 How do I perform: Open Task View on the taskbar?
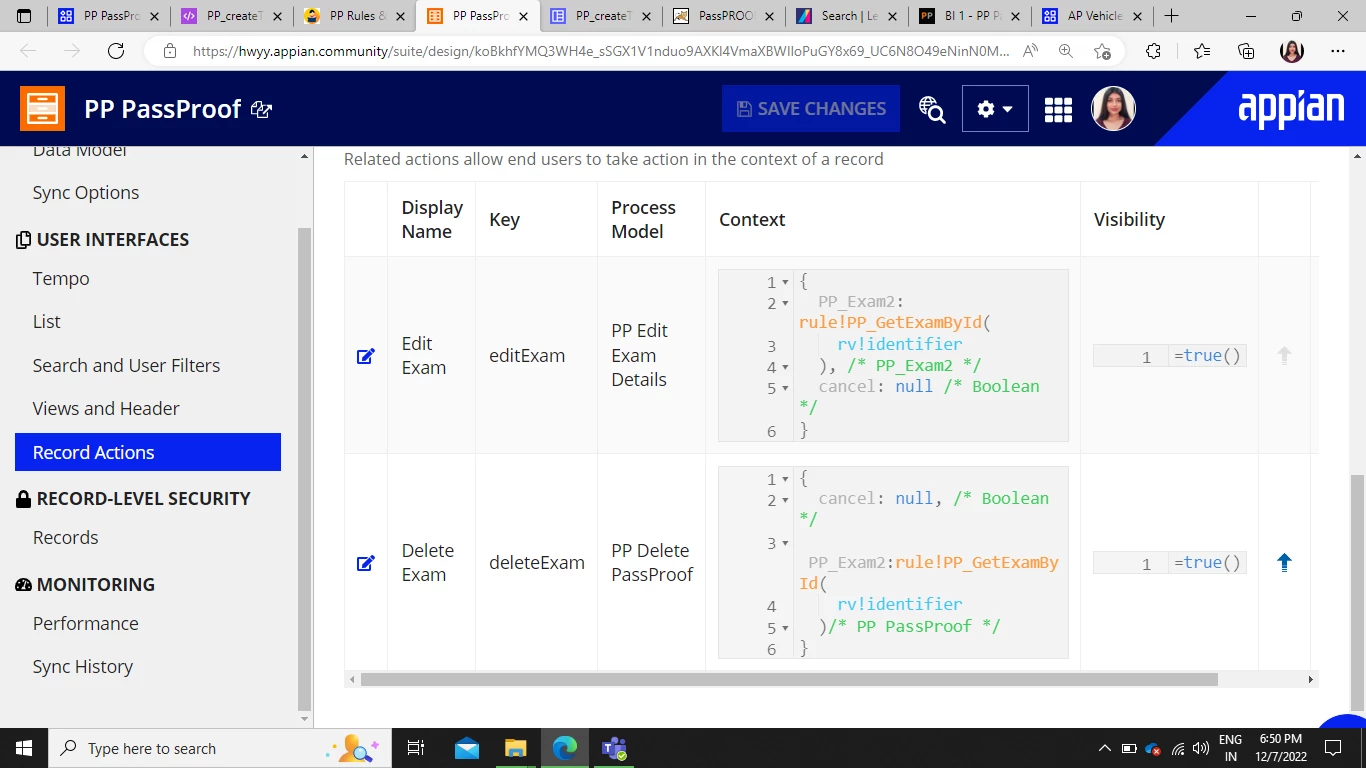pos(416,748)
